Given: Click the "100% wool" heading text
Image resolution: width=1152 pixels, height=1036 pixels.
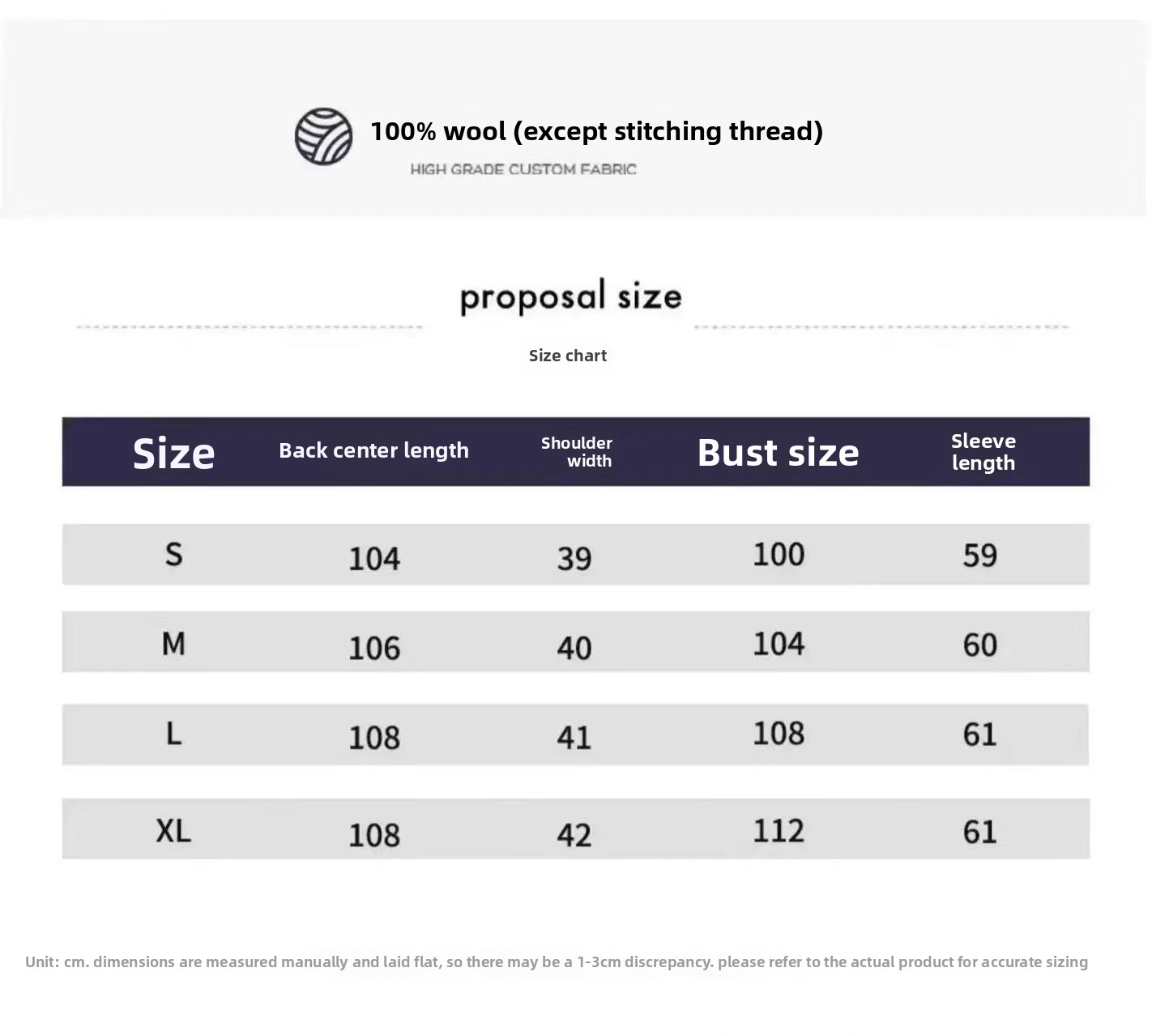Looking at the screenshot, I should (x=596, y=131).
